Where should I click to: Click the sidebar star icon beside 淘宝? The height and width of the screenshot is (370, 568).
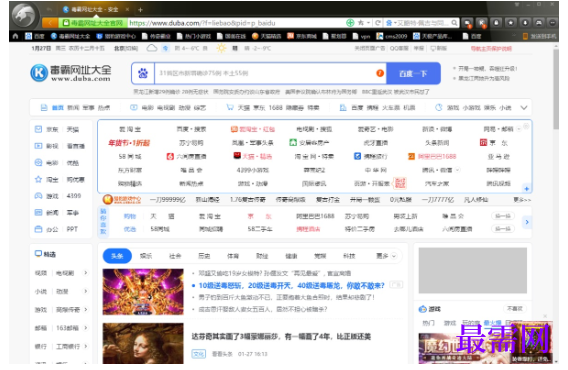tap(38, 179)
